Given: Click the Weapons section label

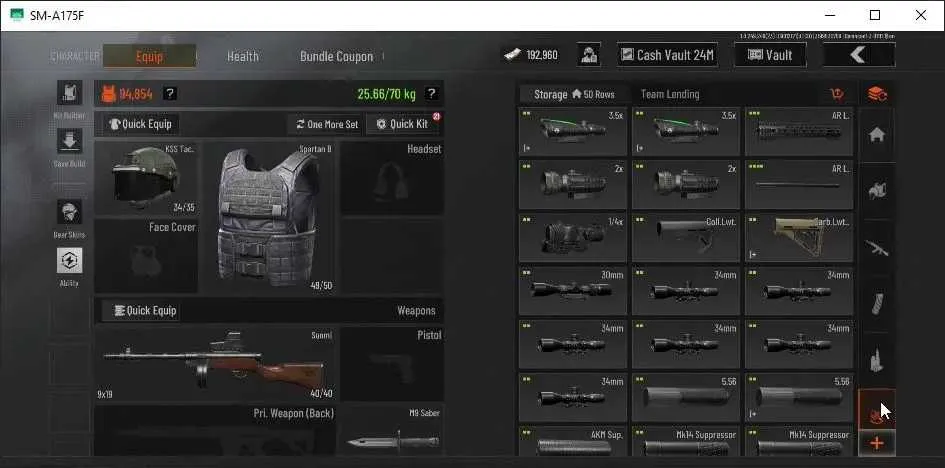Looking at the screenshot, I should 416,311.
